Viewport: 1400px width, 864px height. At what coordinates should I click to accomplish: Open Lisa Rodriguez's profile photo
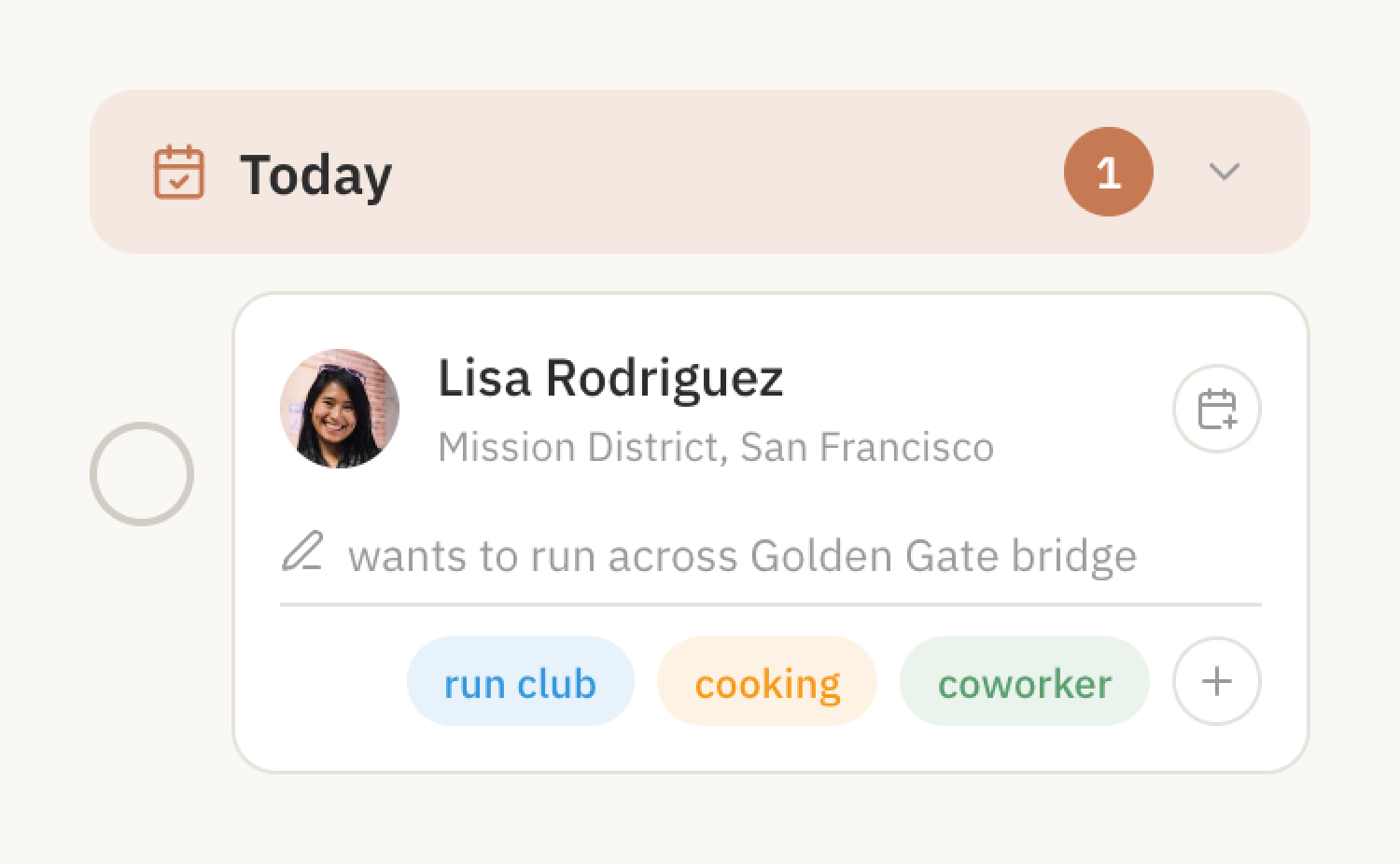(x=340, y=409)
